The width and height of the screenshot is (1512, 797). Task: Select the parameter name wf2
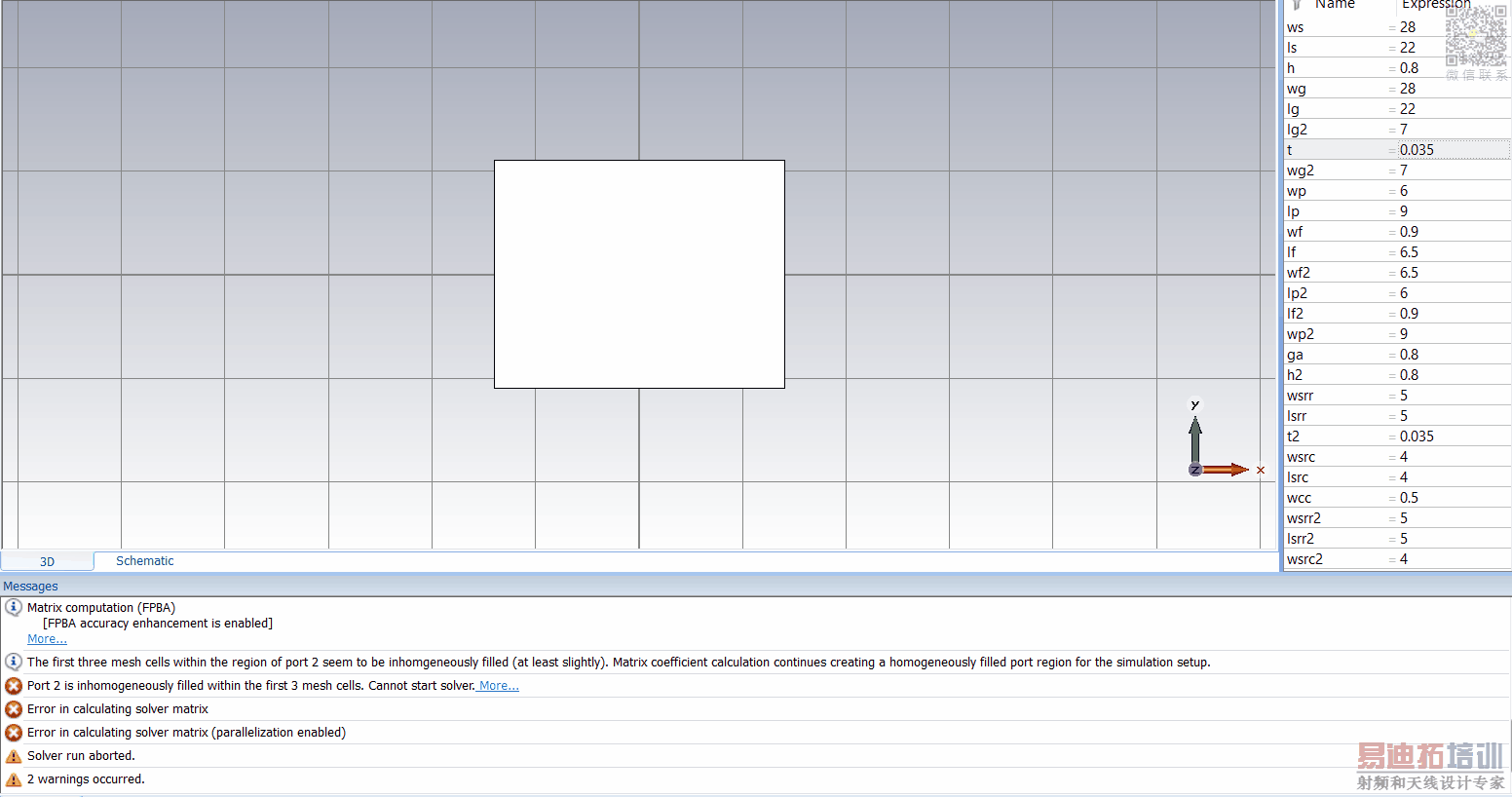coord(1298,273)
